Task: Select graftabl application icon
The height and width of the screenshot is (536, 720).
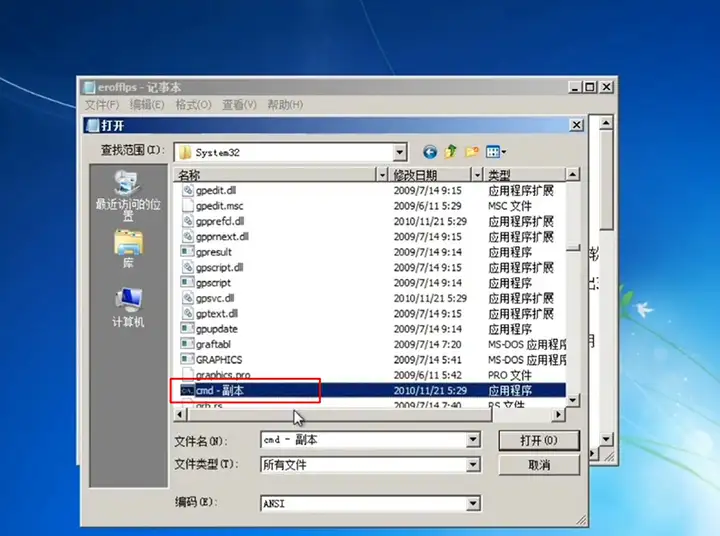Action: coord(187,344)
